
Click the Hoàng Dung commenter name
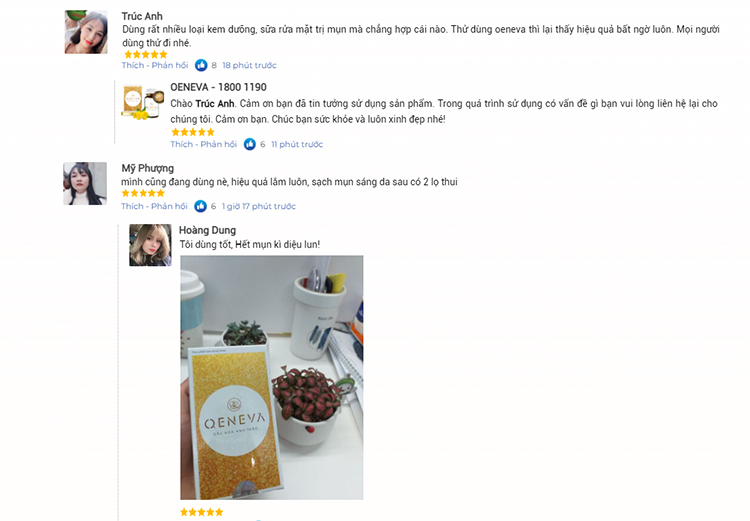pyautogui.click(x=207, y=230)
